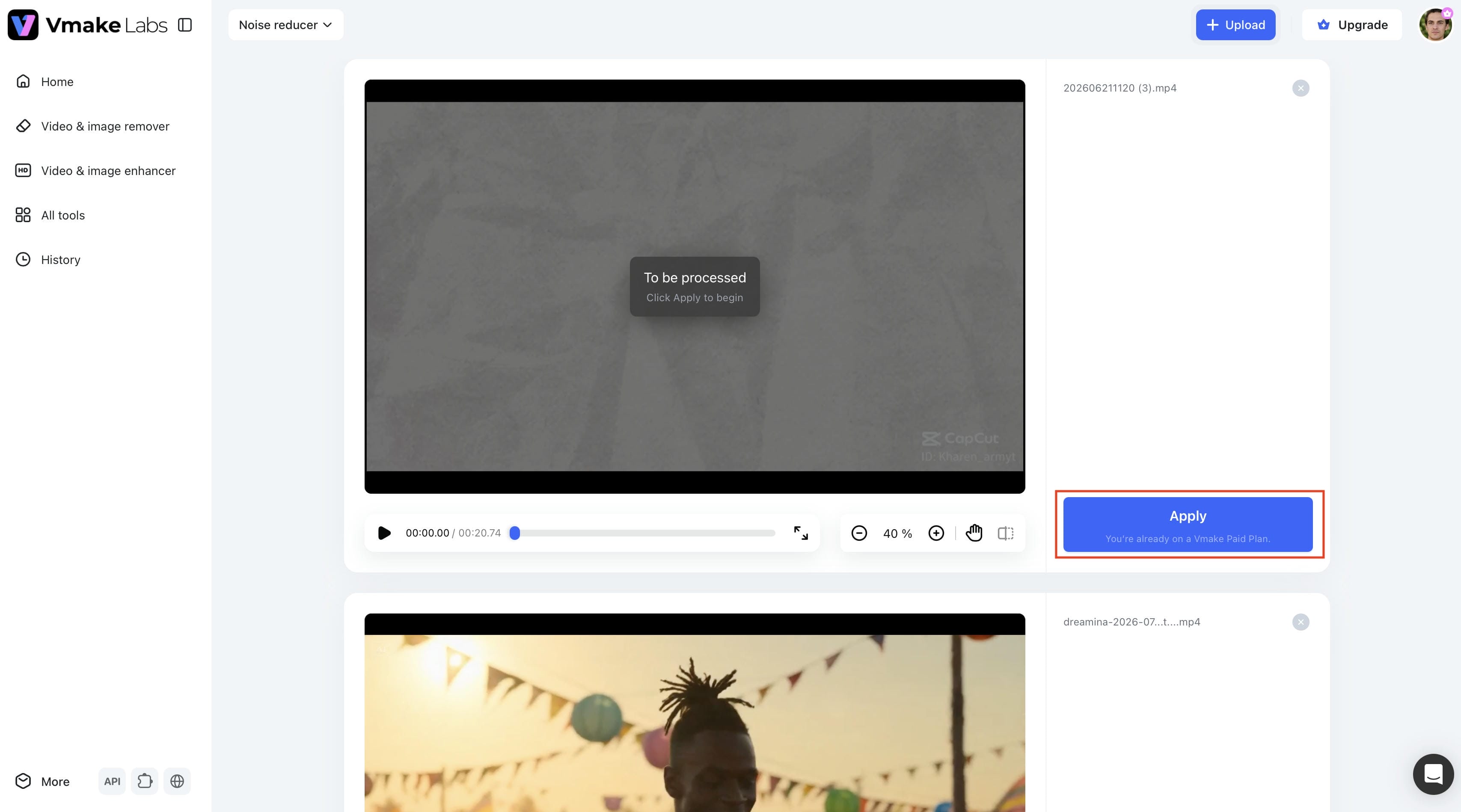Click the Vmake Labs logo

pyautogui.click(x=87, y=25)
